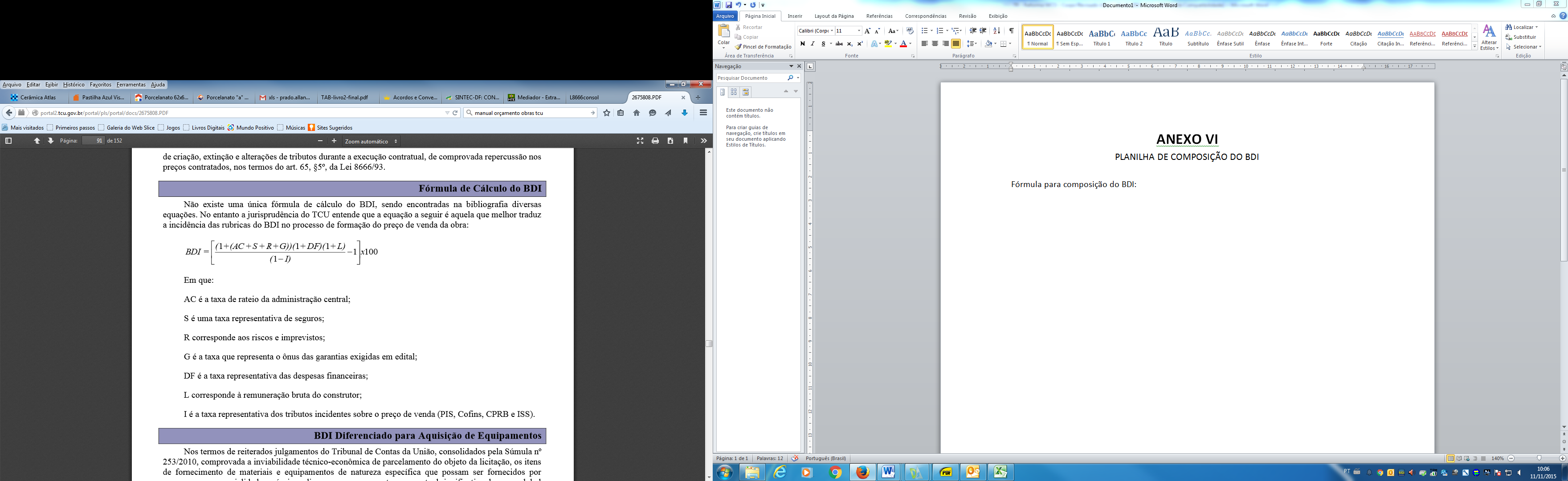Open line spacing dropdown in Parágrafo
The width and height of the screenshot is (1568, 481).
pos(972,44)
